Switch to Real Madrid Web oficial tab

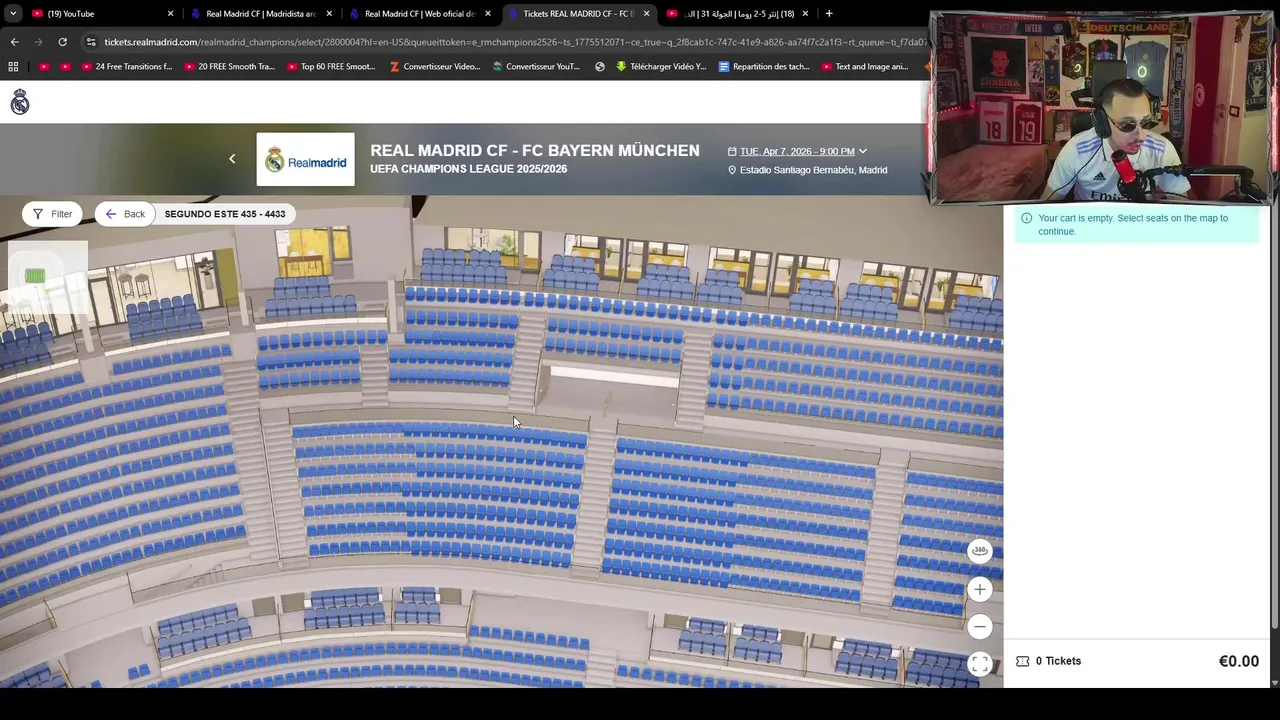420,14
